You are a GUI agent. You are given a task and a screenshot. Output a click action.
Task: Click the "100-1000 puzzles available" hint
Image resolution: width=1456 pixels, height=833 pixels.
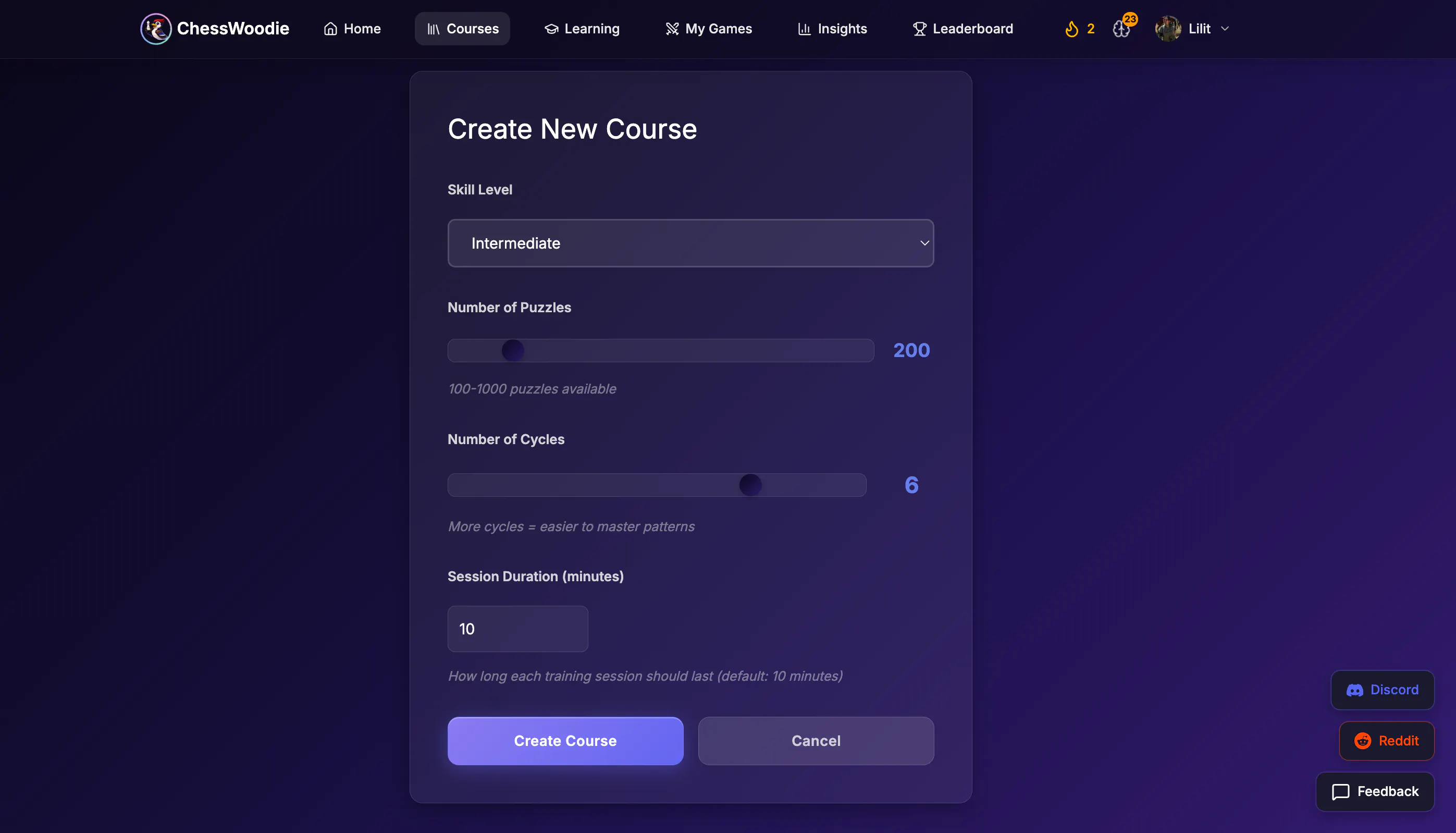coord(532,389)
